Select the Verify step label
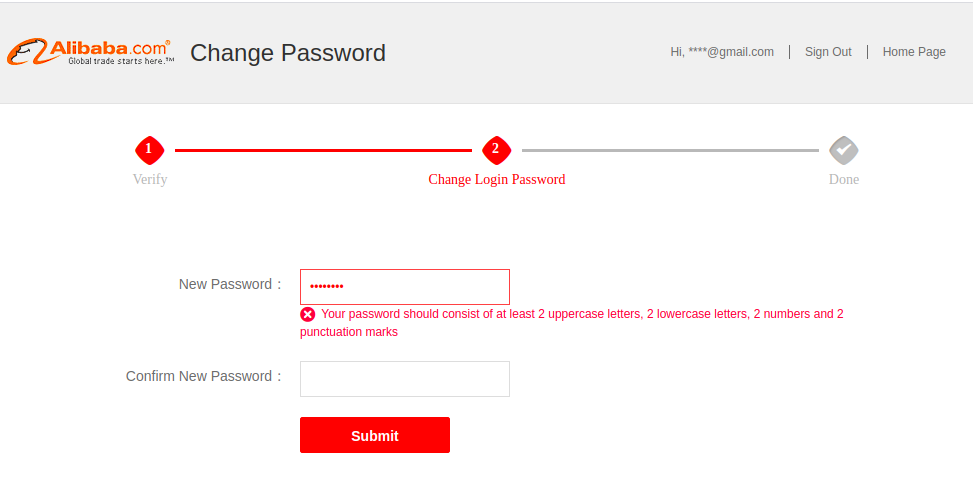973x500 pixels. 150,180
